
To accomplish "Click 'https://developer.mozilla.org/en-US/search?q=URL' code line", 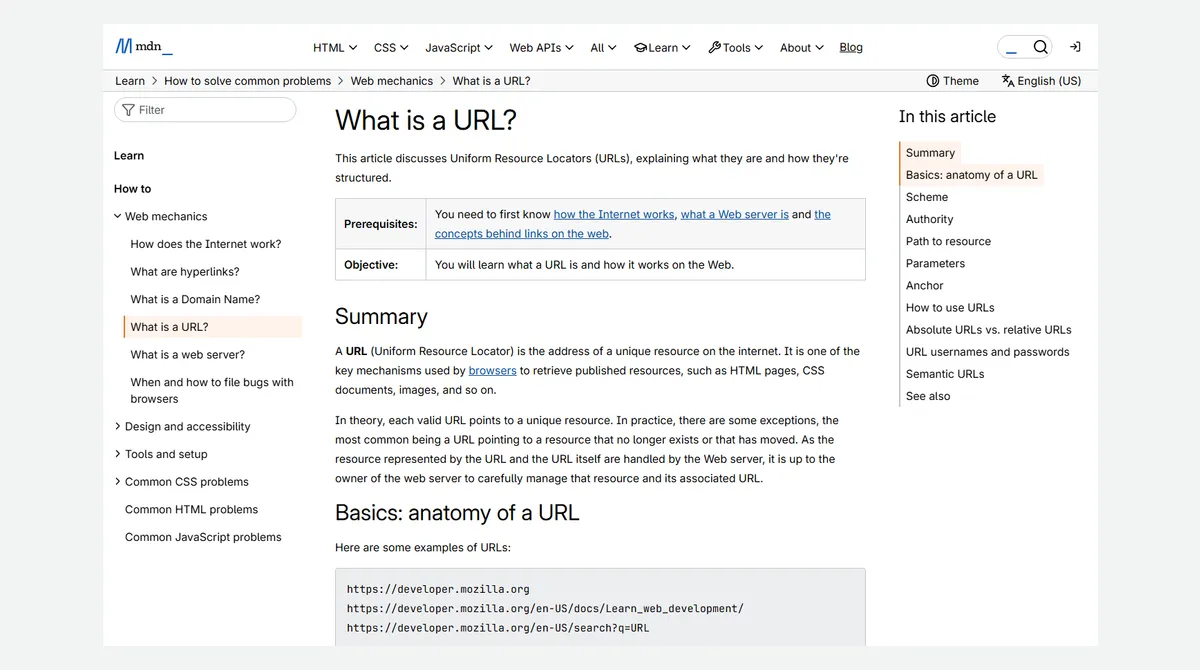I will (x=498, y=628).
